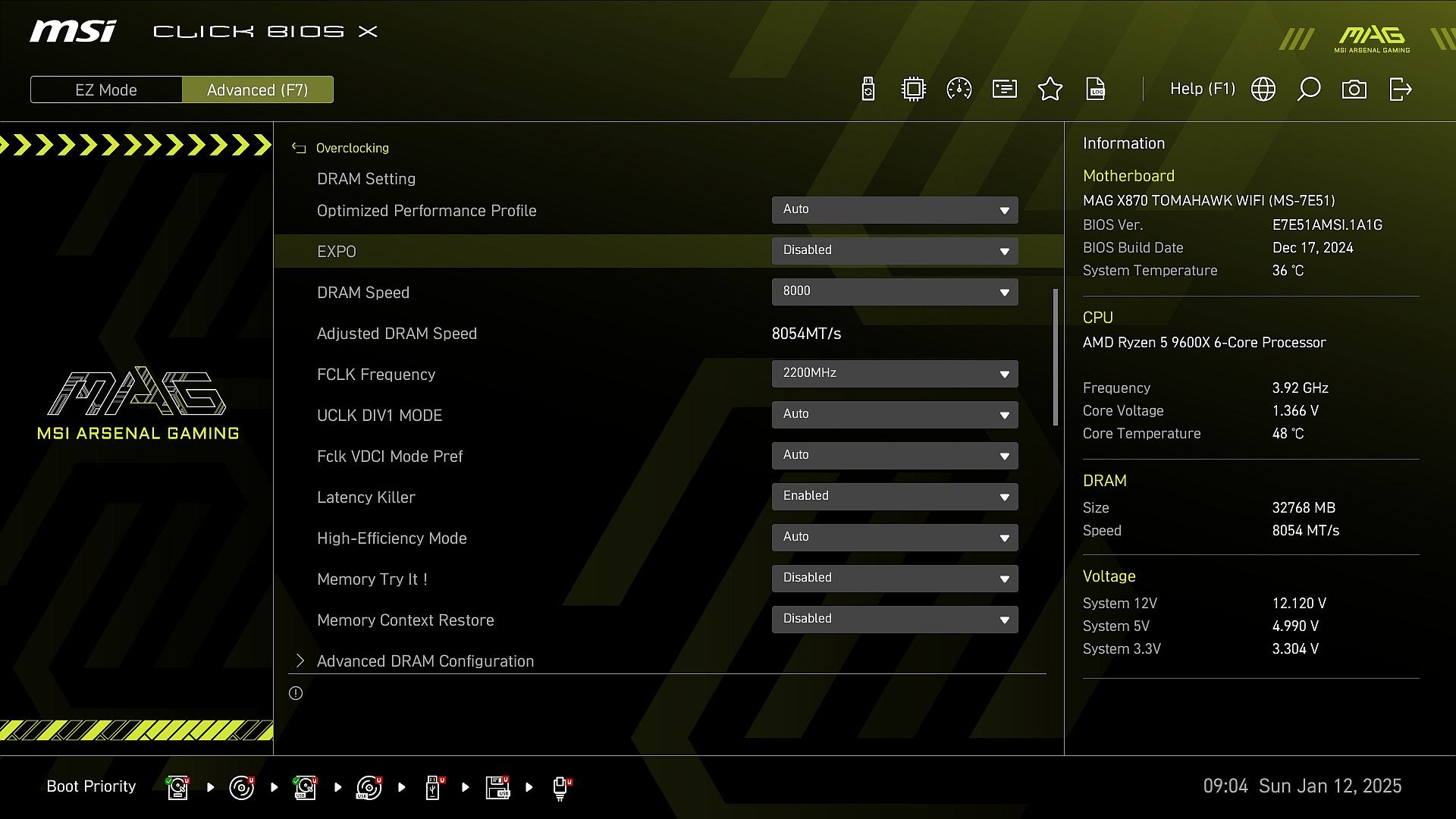Image resolution: width=1456 pixels, height=819 pixels.
Task: Open the Latency Killer dropdown
Action: 895,497
